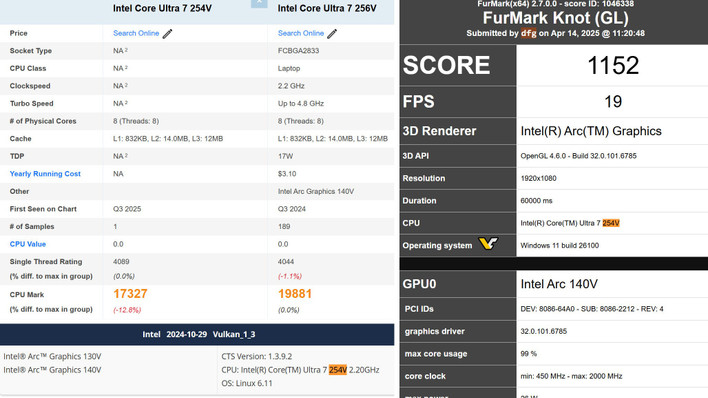
Task: Click the 2.2 GHz clockspeed value
Action: pos(291,86)
